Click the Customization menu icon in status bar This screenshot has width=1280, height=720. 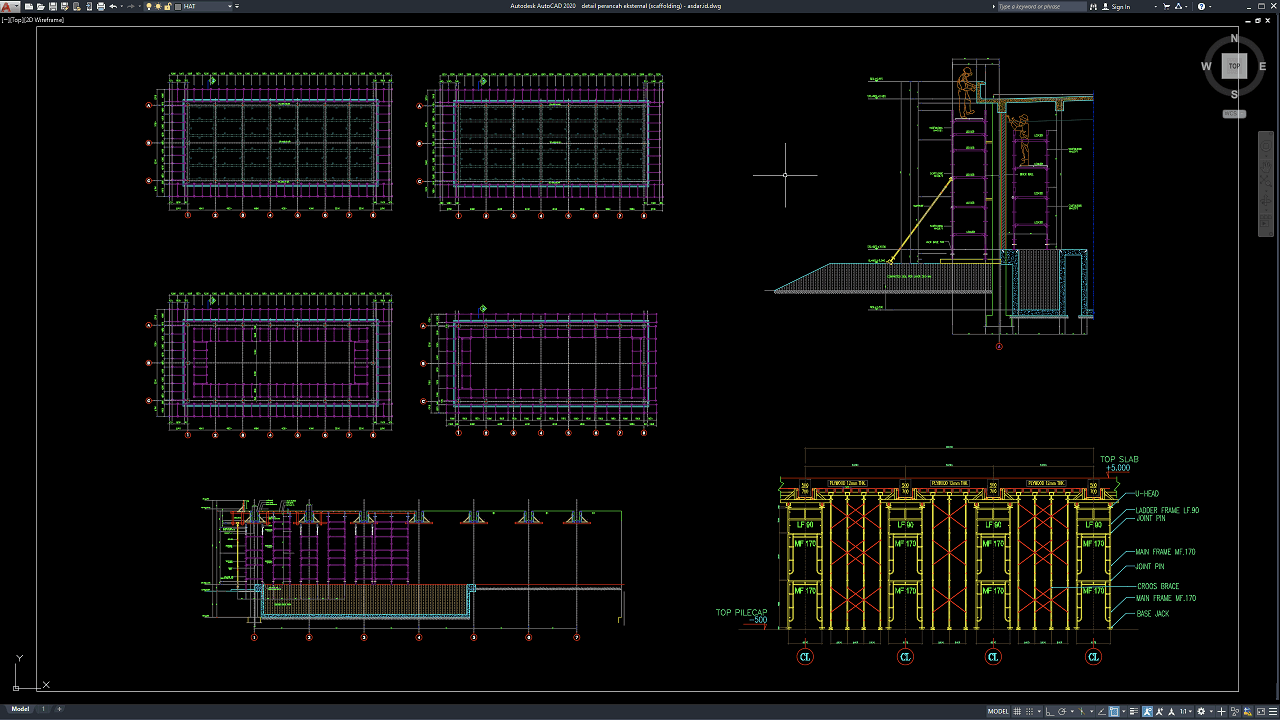[1271, 711]
